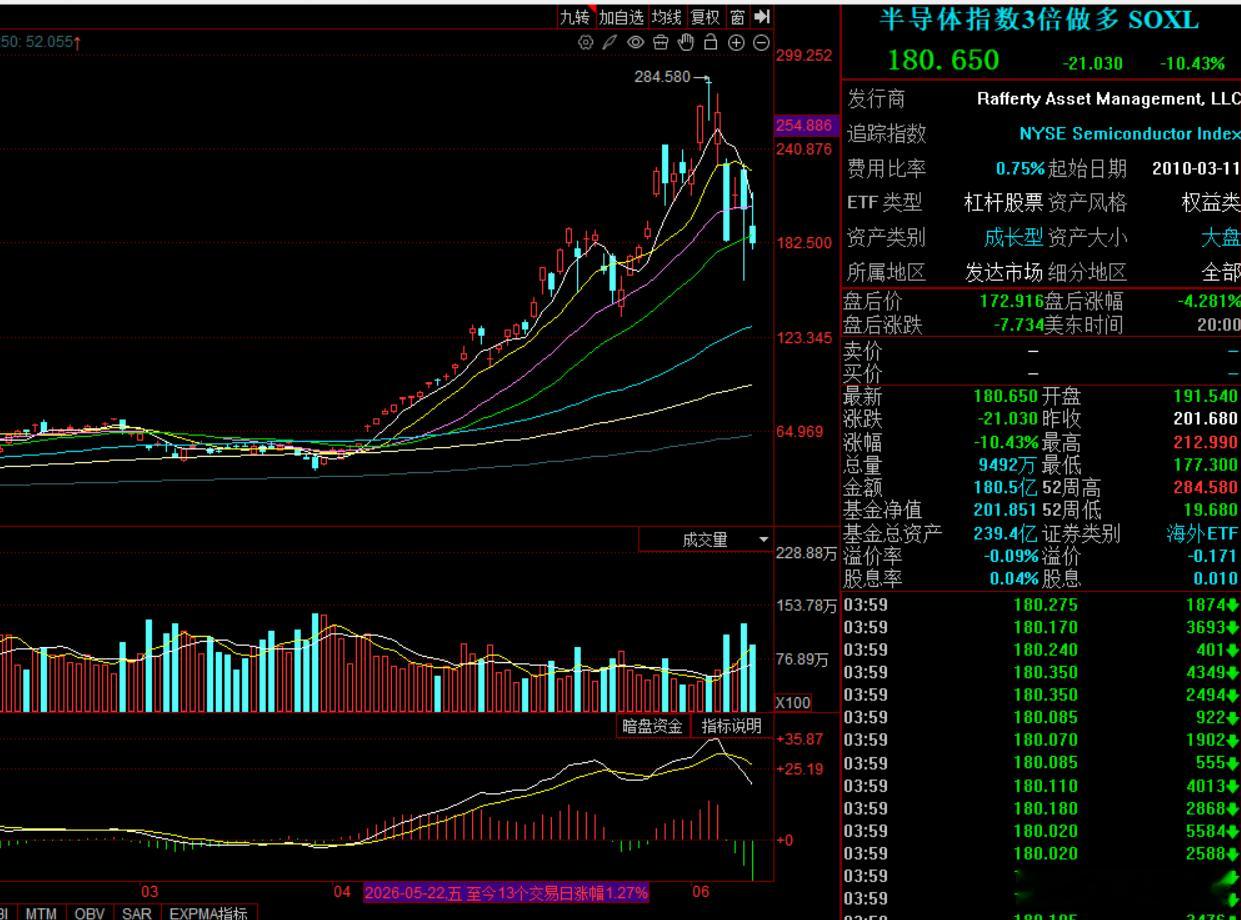Click 52-week low 19.680
This screenshot has width=1241, height=920.
1209,510
